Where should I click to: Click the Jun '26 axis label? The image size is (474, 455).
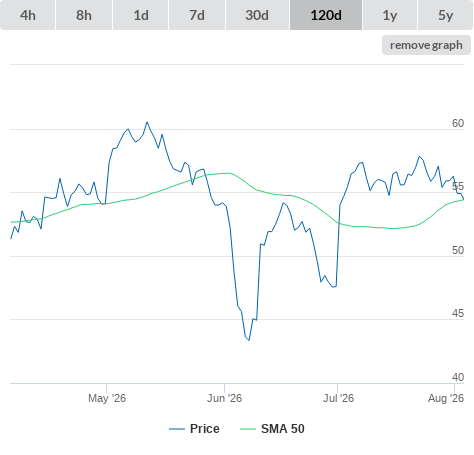point(224,398)
